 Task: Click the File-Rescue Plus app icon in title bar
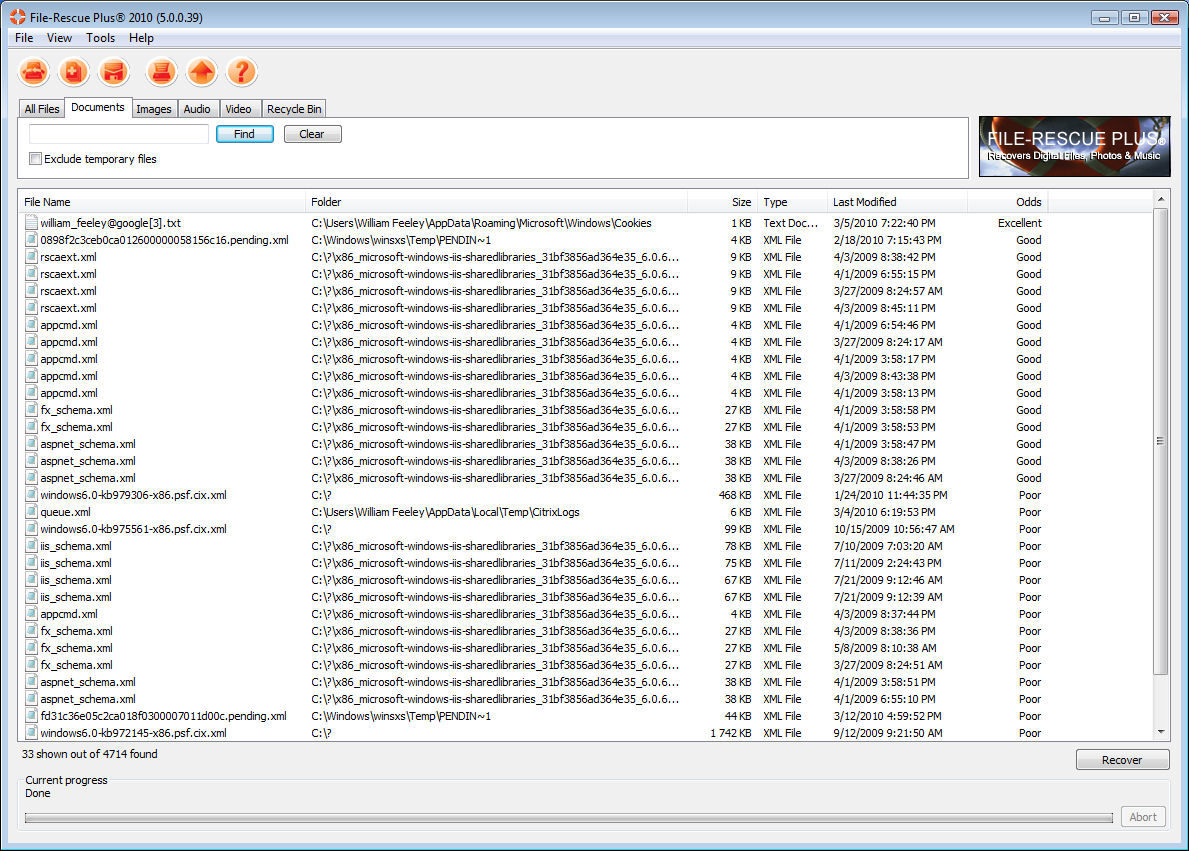click(17, 17)
